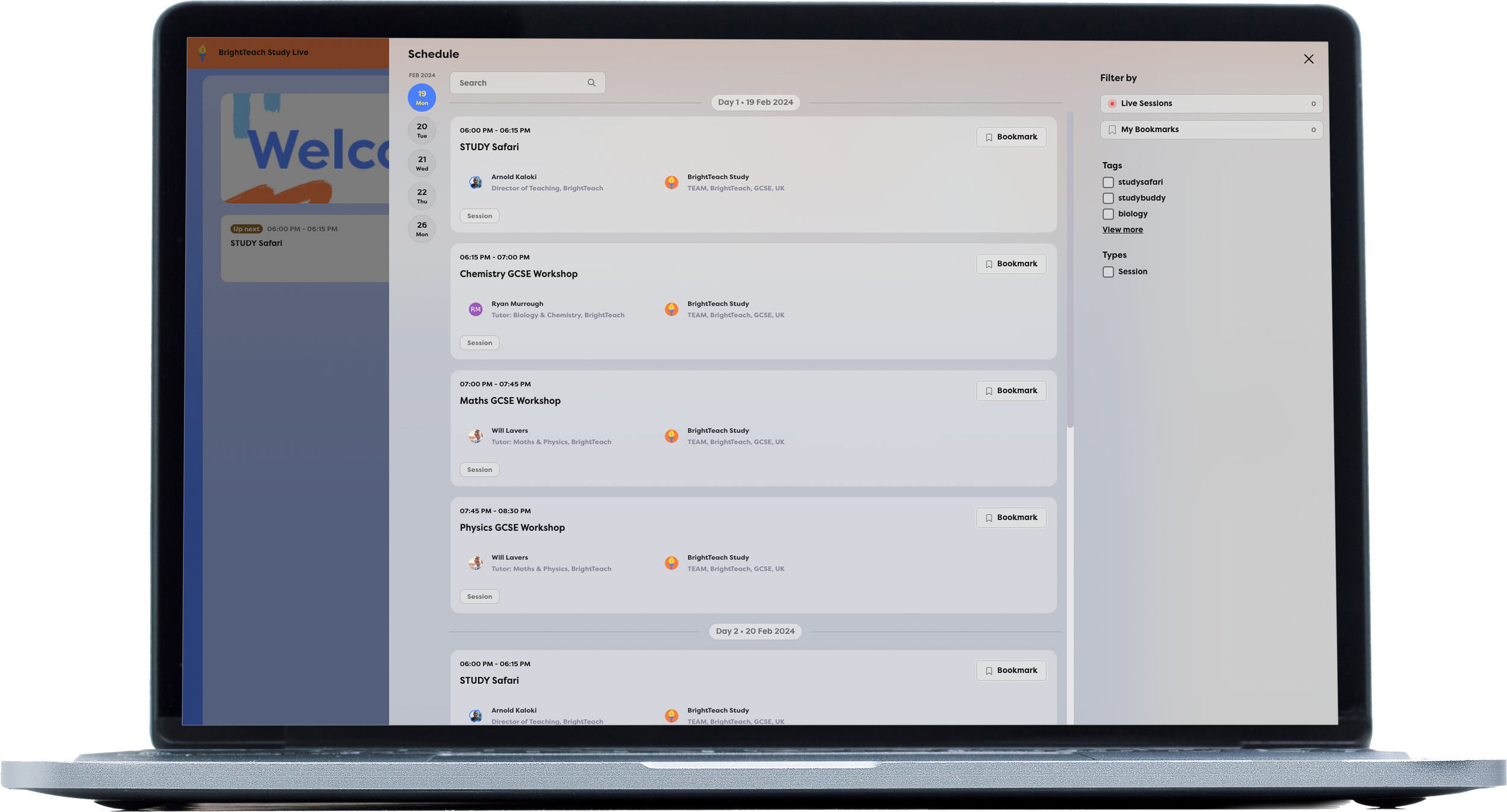Click the red Live Sessions dot icon

tap(1112, 104)
